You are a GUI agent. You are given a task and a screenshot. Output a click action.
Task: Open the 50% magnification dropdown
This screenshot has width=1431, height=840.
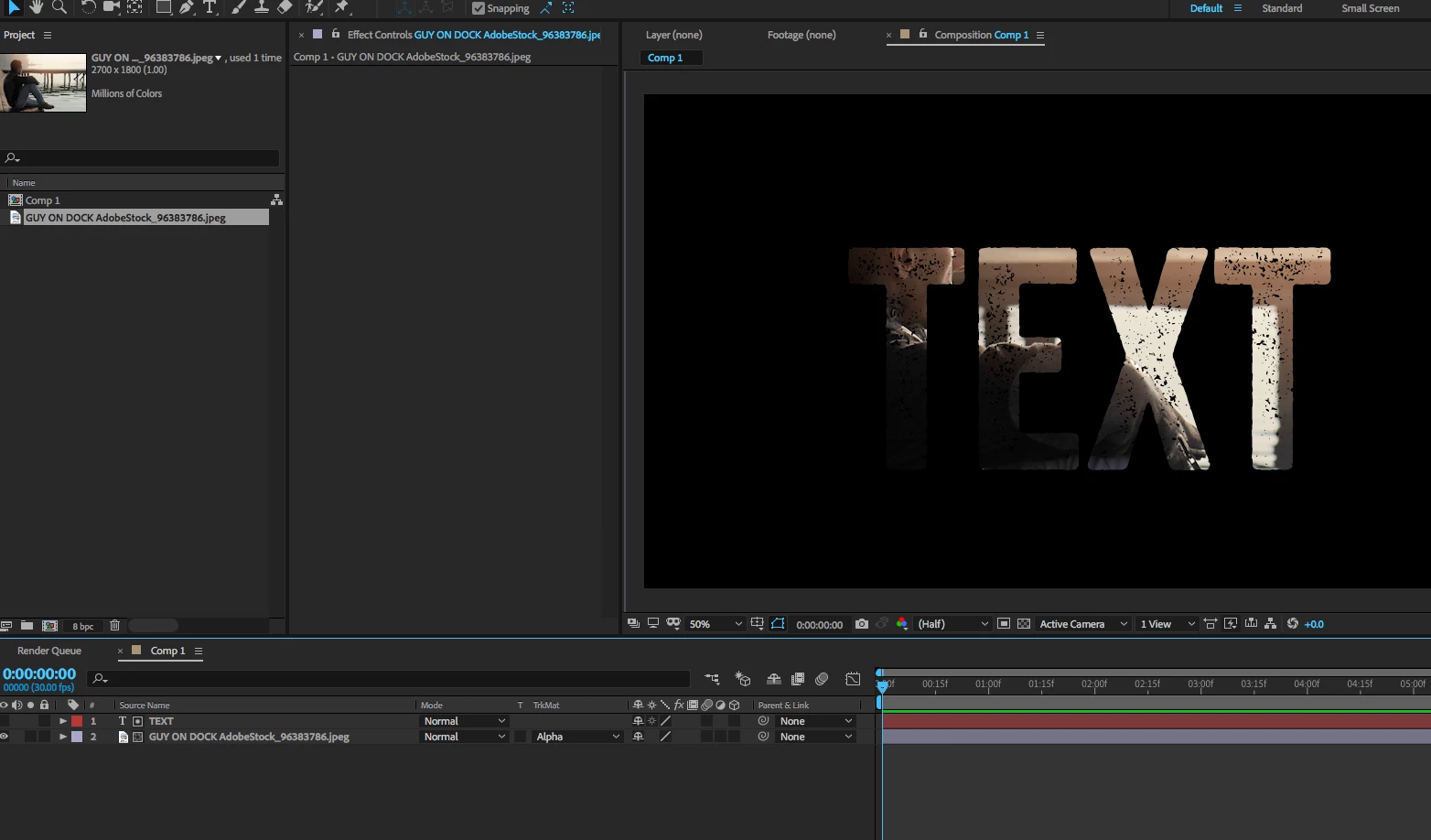[715, 624]
